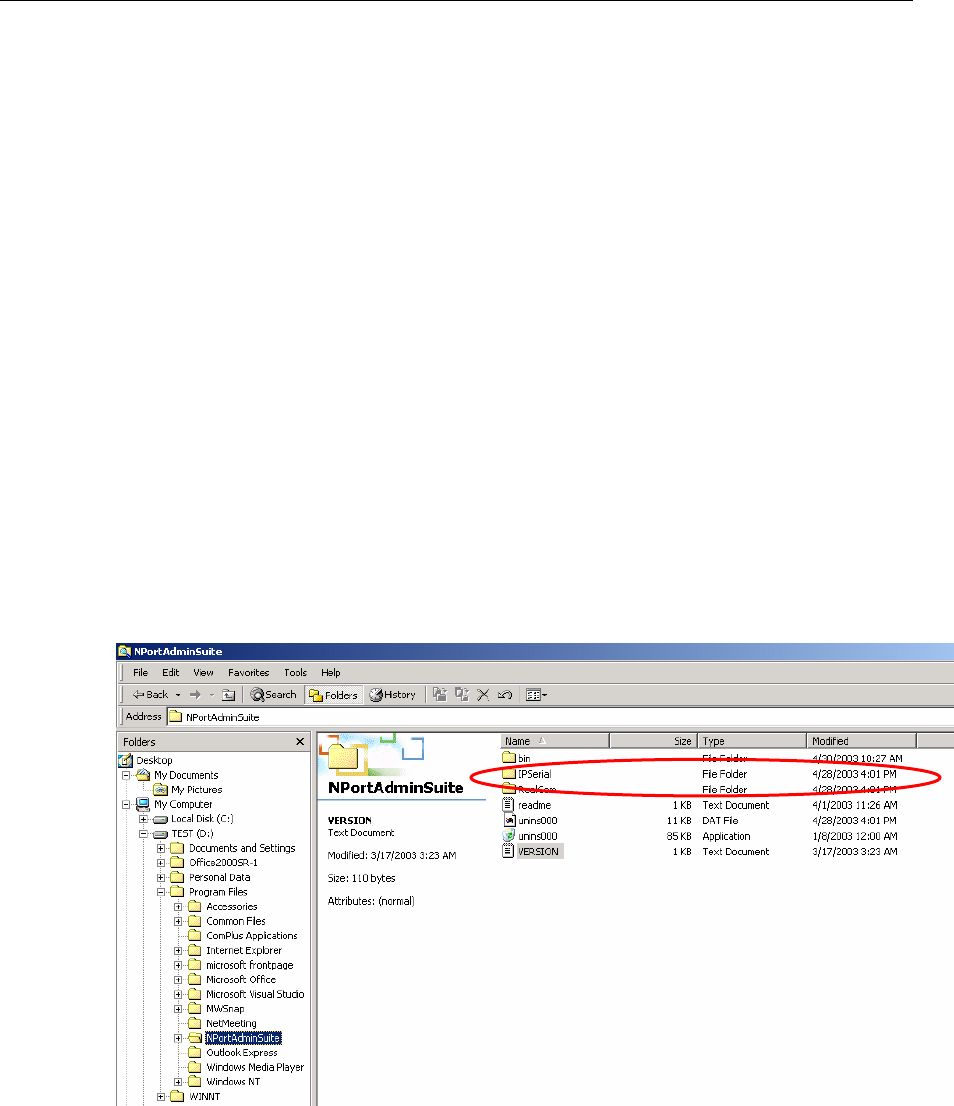Sort by Size column header
The image size is (954, 1106).
(x=653, y=741)
